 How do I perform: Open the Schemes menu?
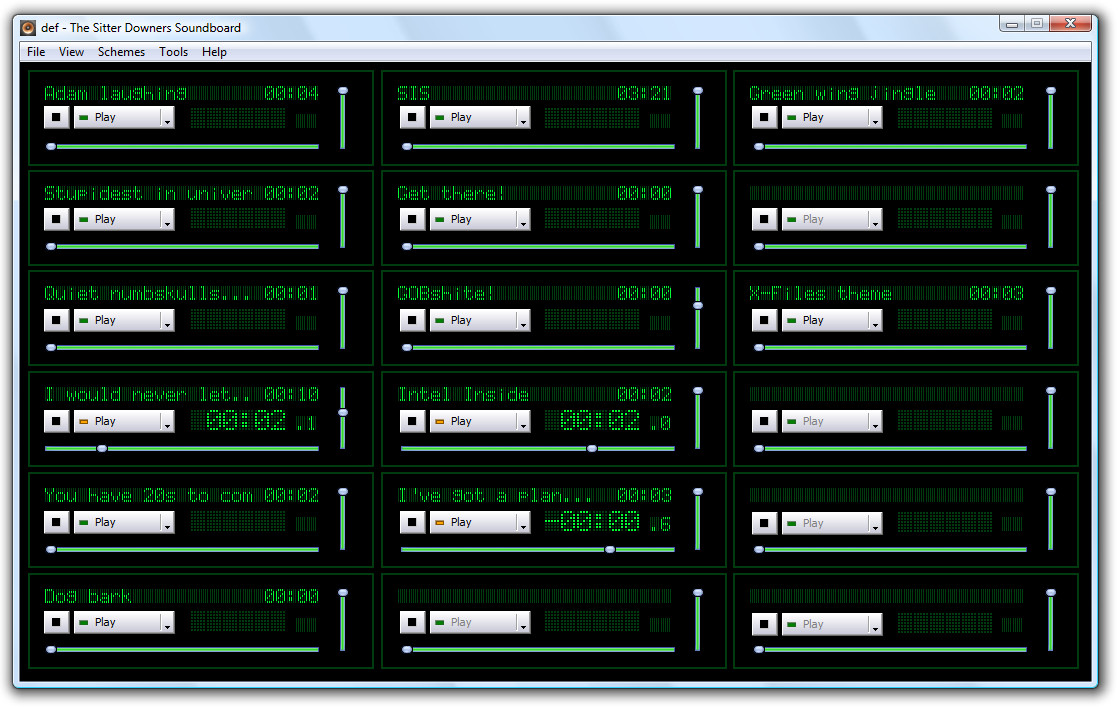point(121,52)
